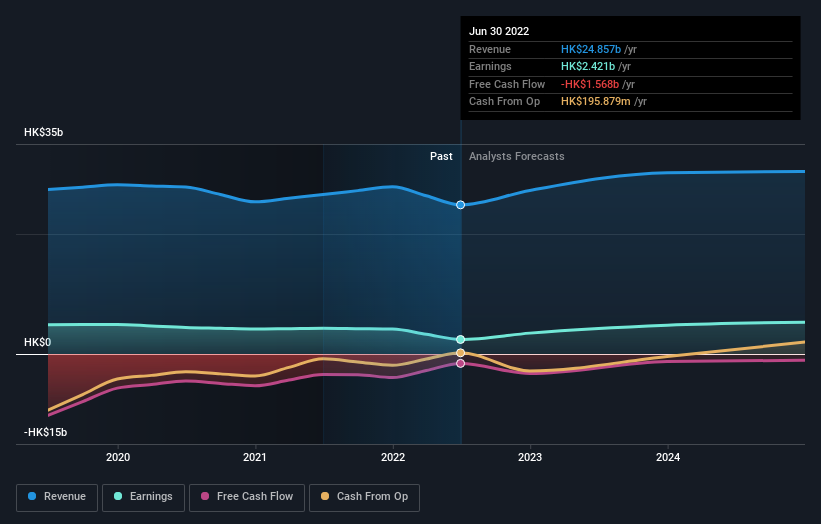Click the HK$24.857b revenue value
821x524 pixels.
pos(591,49)
